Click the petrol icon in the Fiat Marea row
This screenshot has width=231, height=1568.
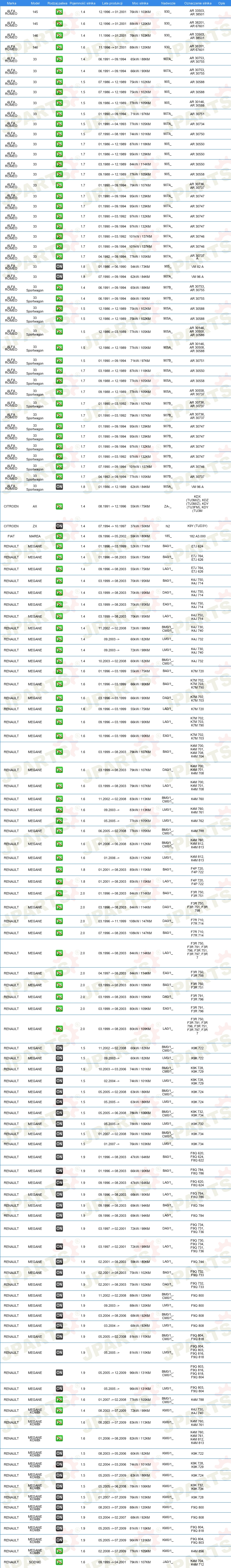coord(59,536)
